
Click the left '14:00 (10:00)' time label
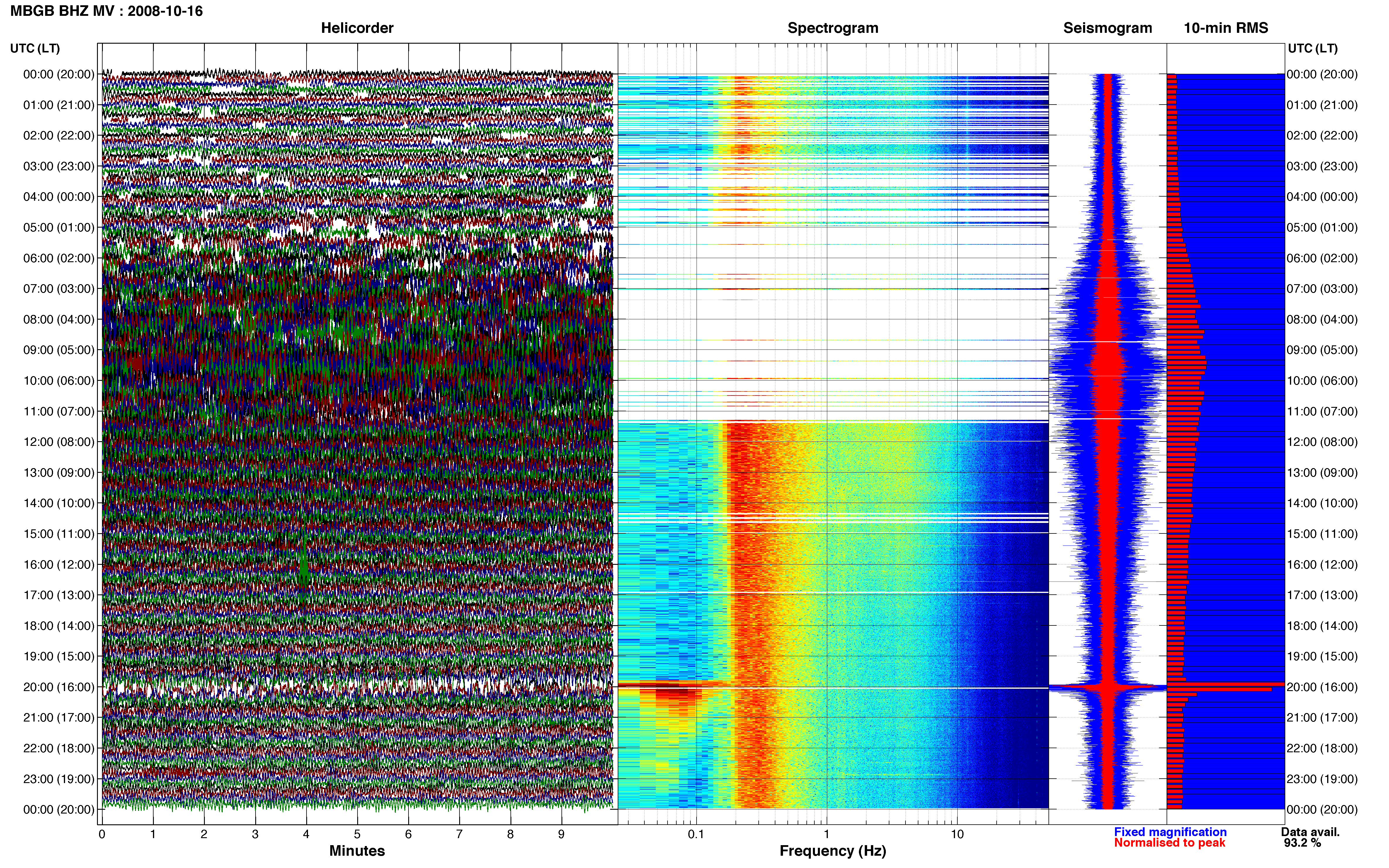coord(59,503)
